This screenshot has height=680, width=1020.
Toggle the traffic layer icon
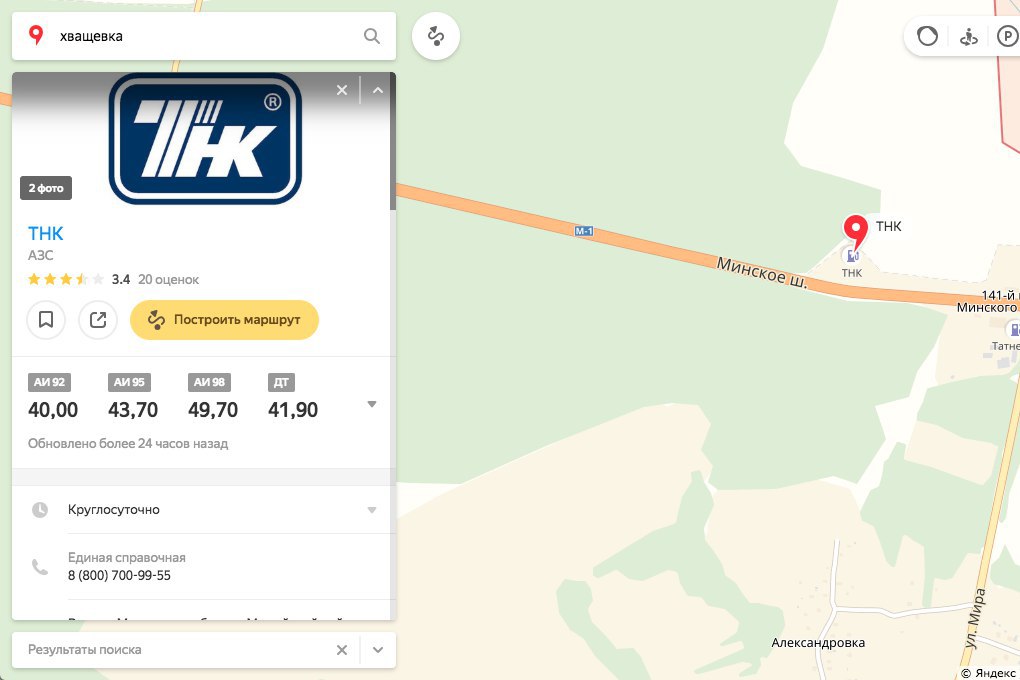point(927,36)
